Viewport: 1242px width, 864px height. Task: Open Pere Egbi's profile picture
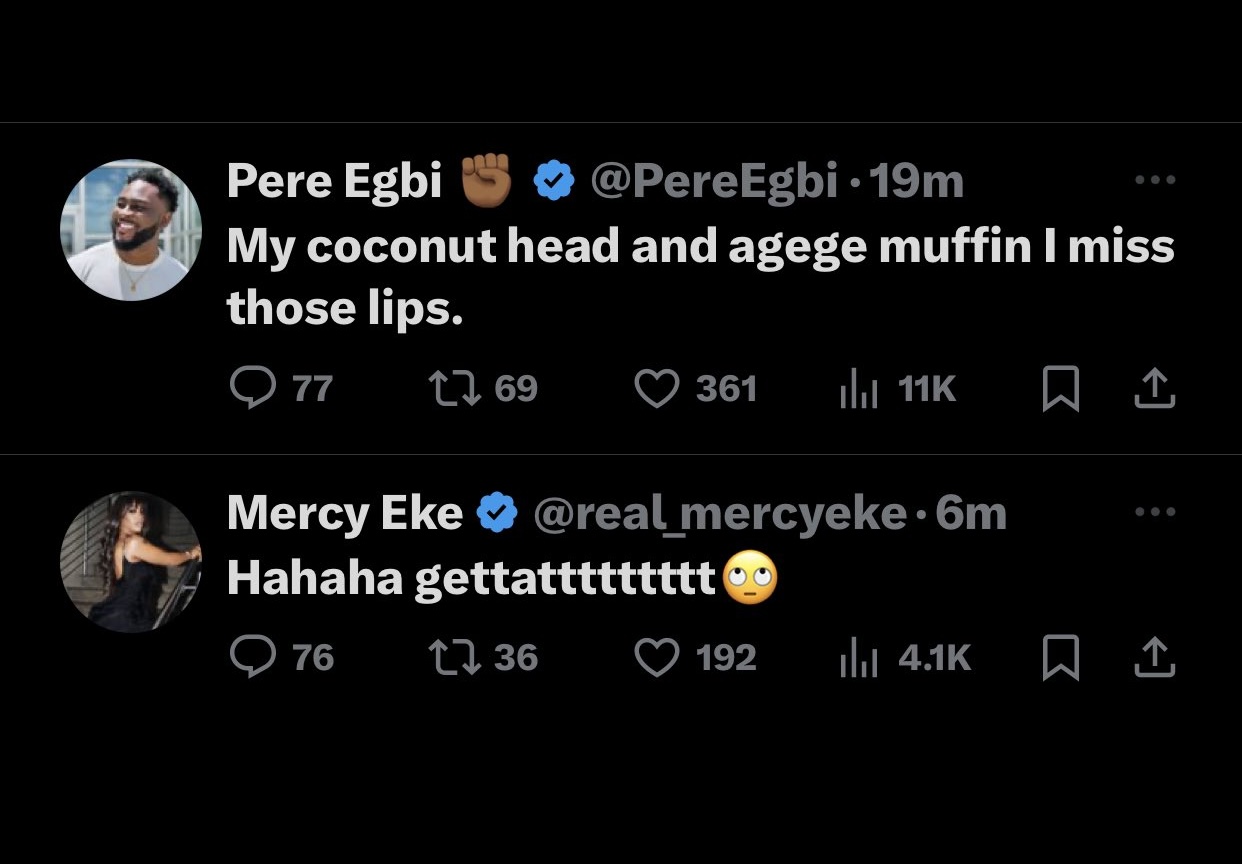[x=131, y=230]
